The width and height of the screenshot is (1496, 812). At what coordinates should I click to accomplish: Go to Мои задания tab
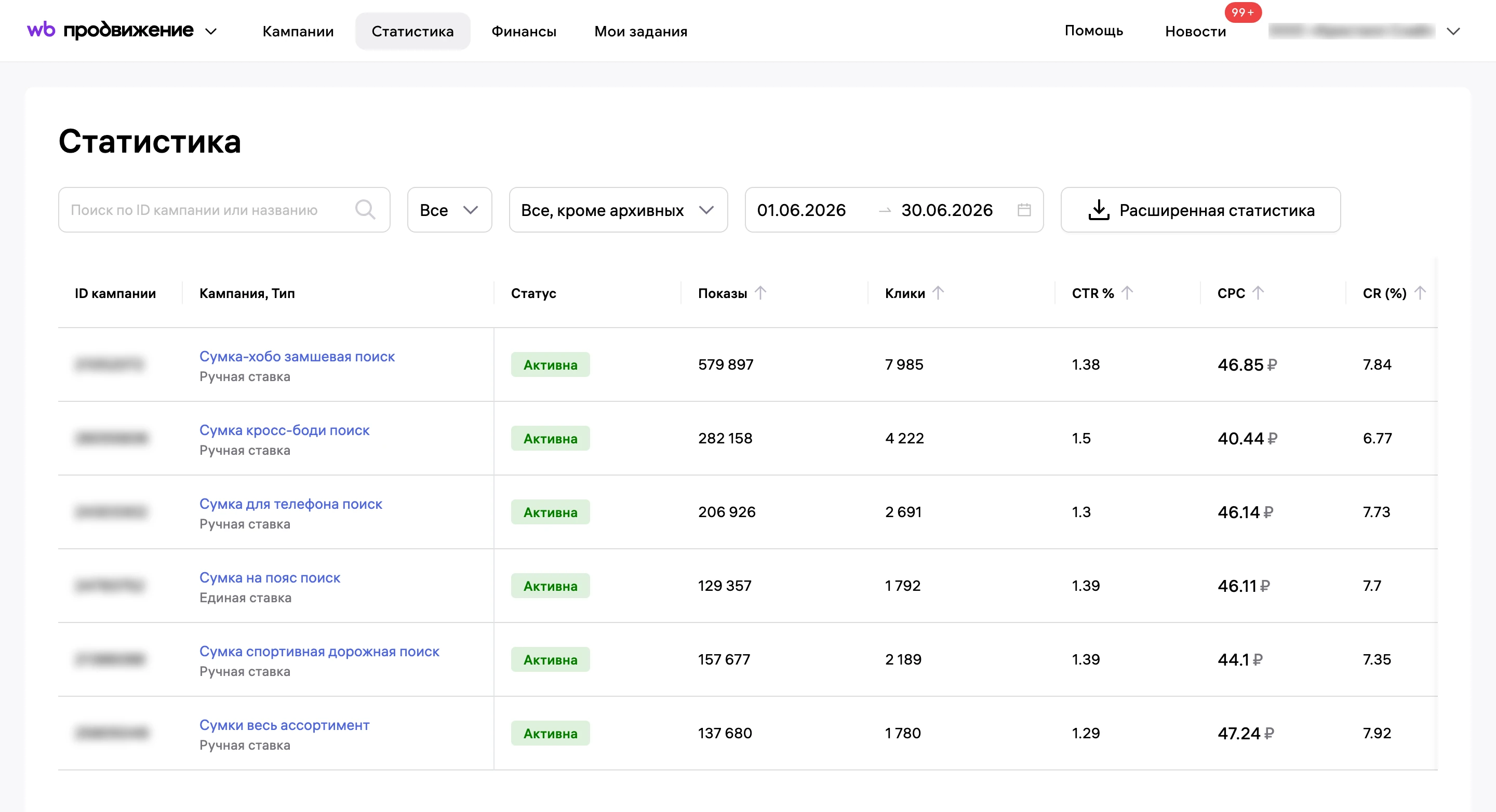coord(640,31)
